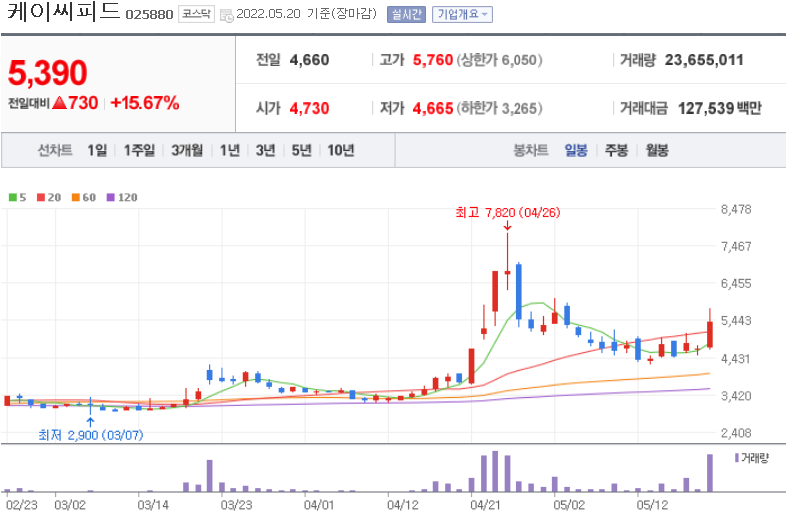Click the 코스닥 market badge
The height and width of the screenshot is (517, 786).
196,14
